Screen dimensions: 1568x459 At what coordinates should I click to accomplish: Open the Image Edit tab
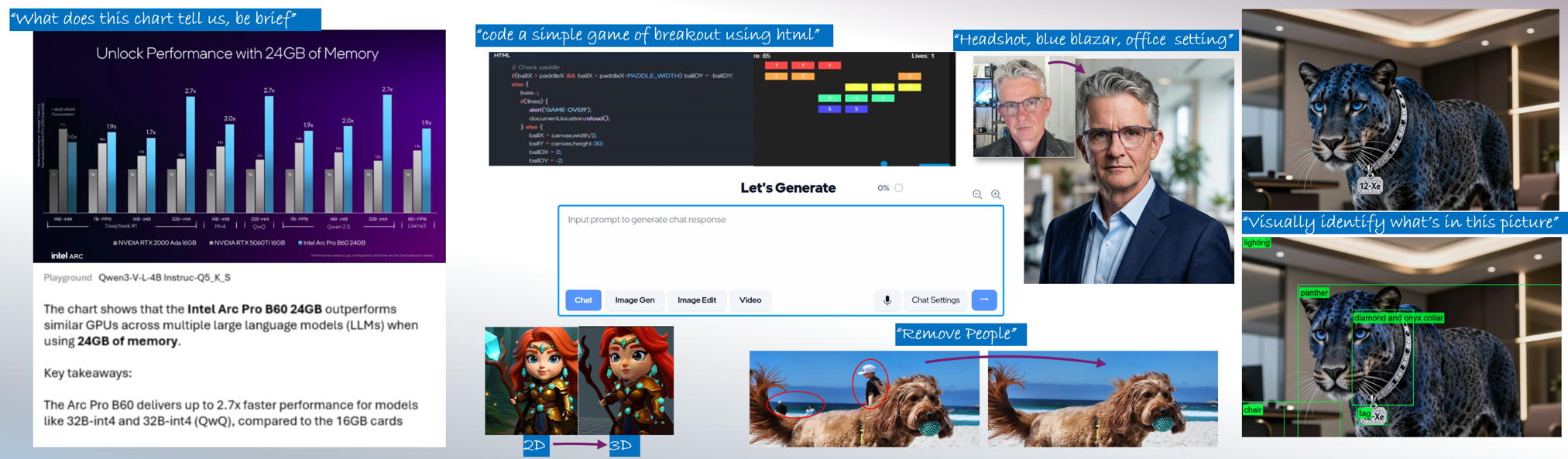[696, 300]
